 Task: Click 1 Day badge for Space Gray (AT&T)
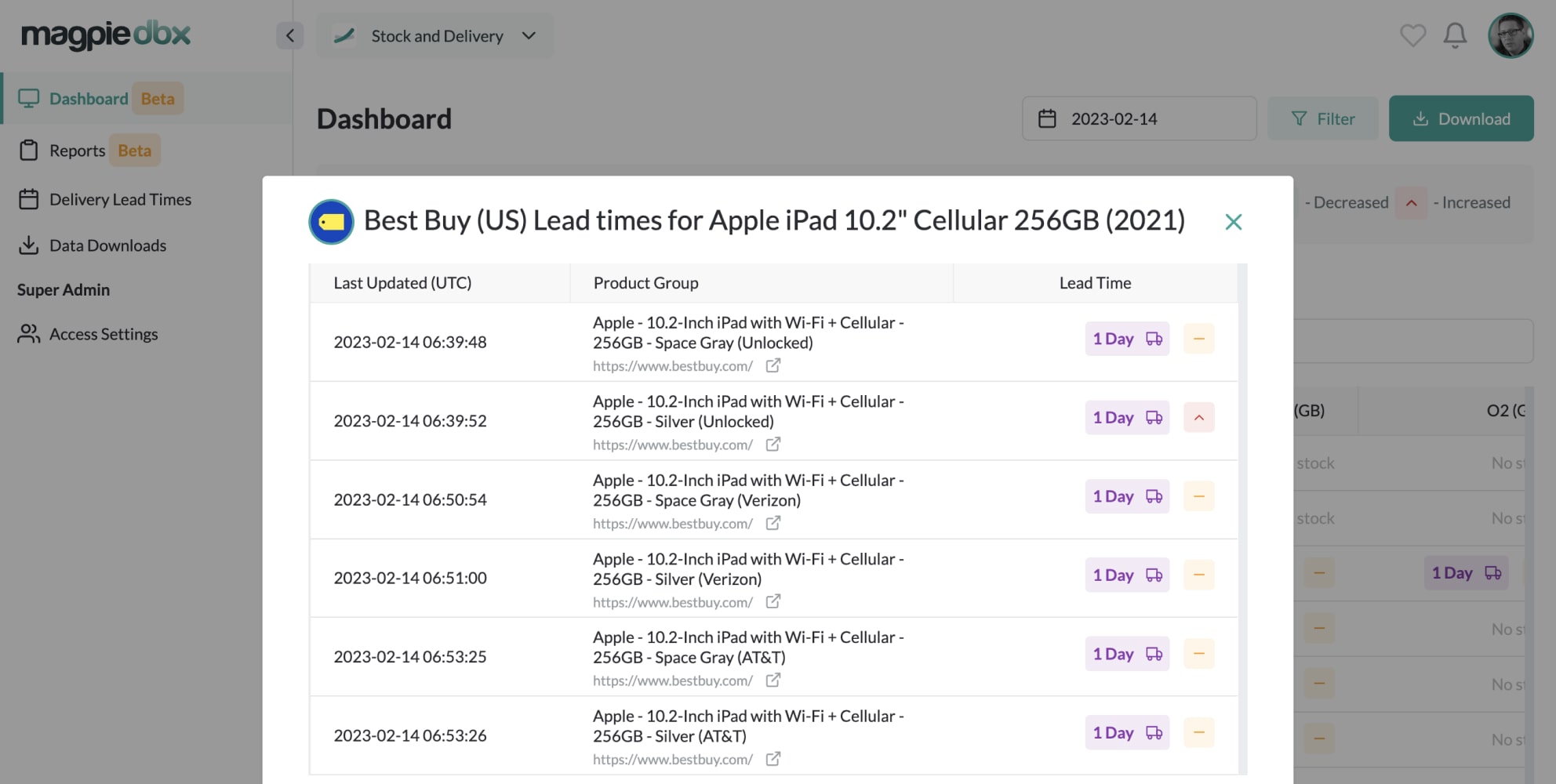point(1127,654)
